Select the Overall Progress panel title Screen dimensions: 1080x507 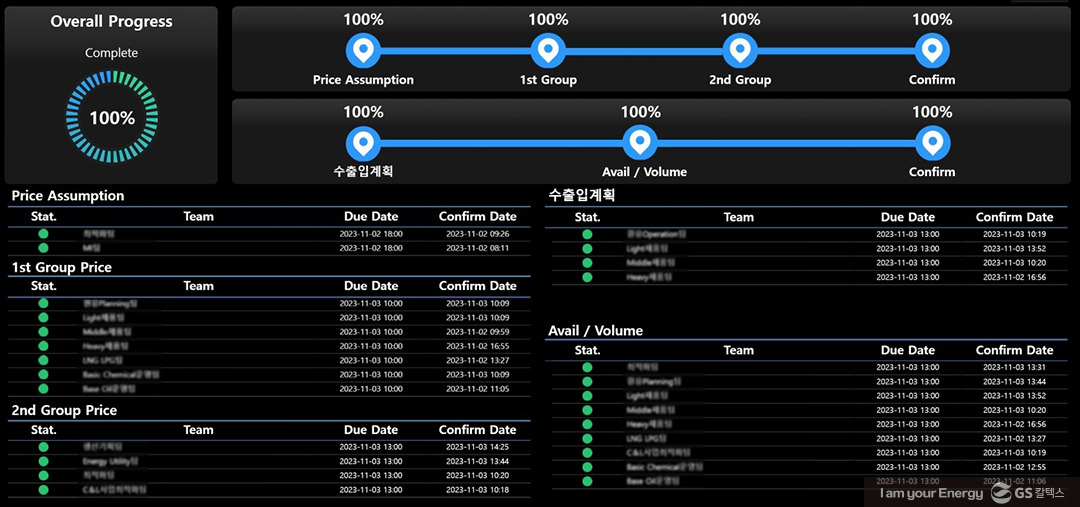(111, 22)
